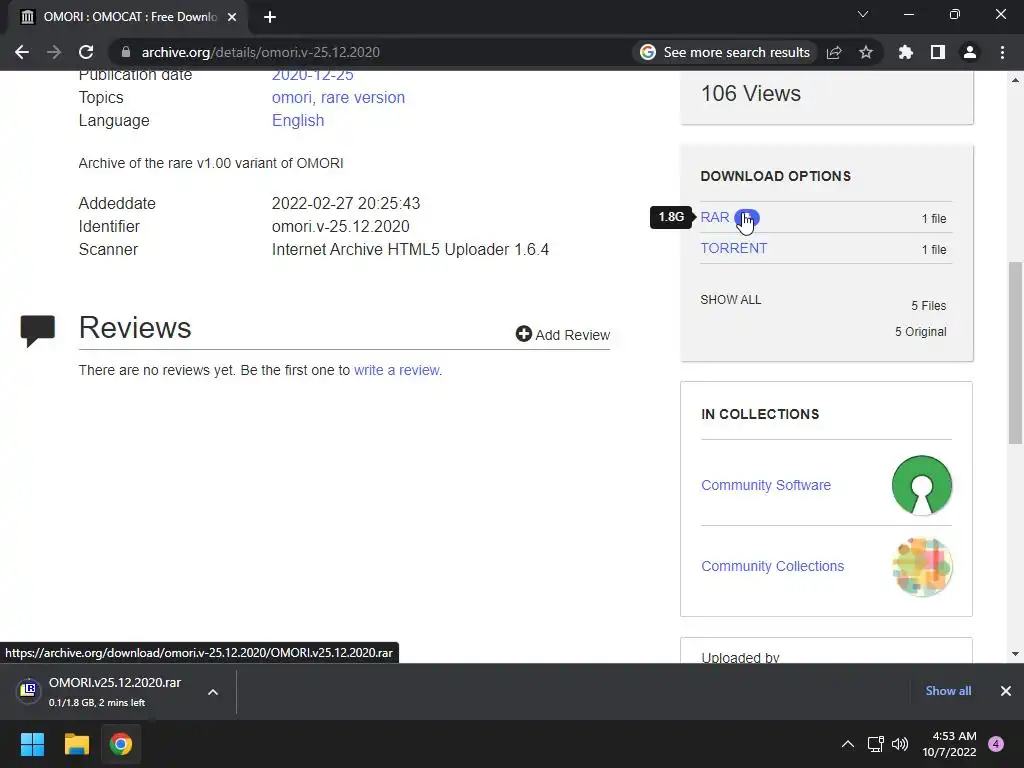Click the plus icon beside Add Review
The height and width of the screenshot is (768, 1024).
[523, 334]
